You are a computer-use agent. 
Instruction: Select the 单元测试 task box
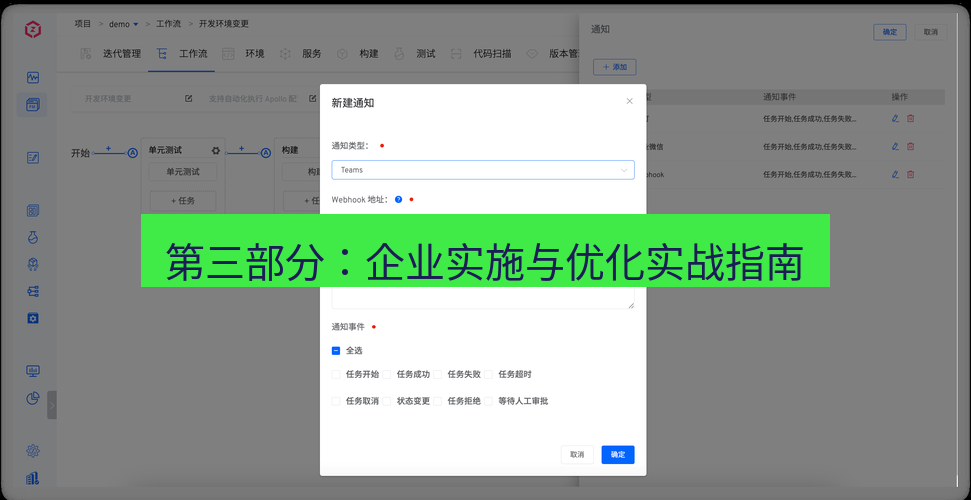(183, 172)
